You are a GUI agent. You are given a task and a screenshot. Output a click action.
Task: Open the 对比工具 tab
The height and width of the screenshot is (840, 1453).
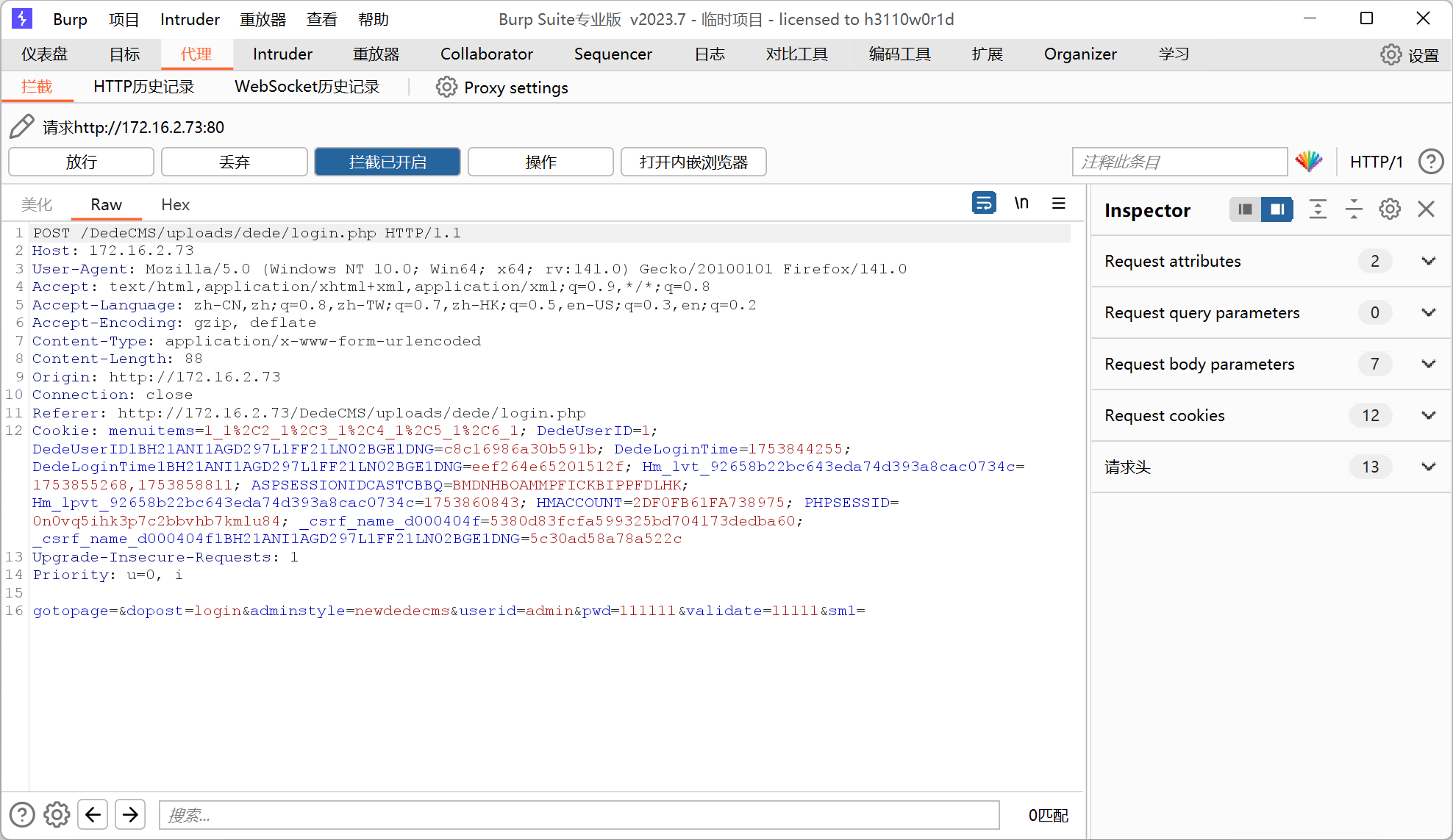coord(797,54)
